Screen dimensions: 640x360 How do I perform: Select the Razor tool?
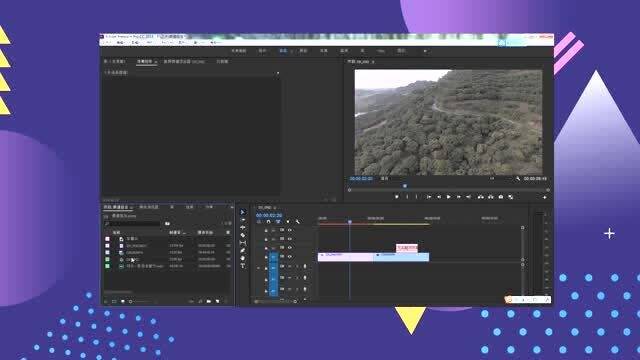[x=243, y=236]
